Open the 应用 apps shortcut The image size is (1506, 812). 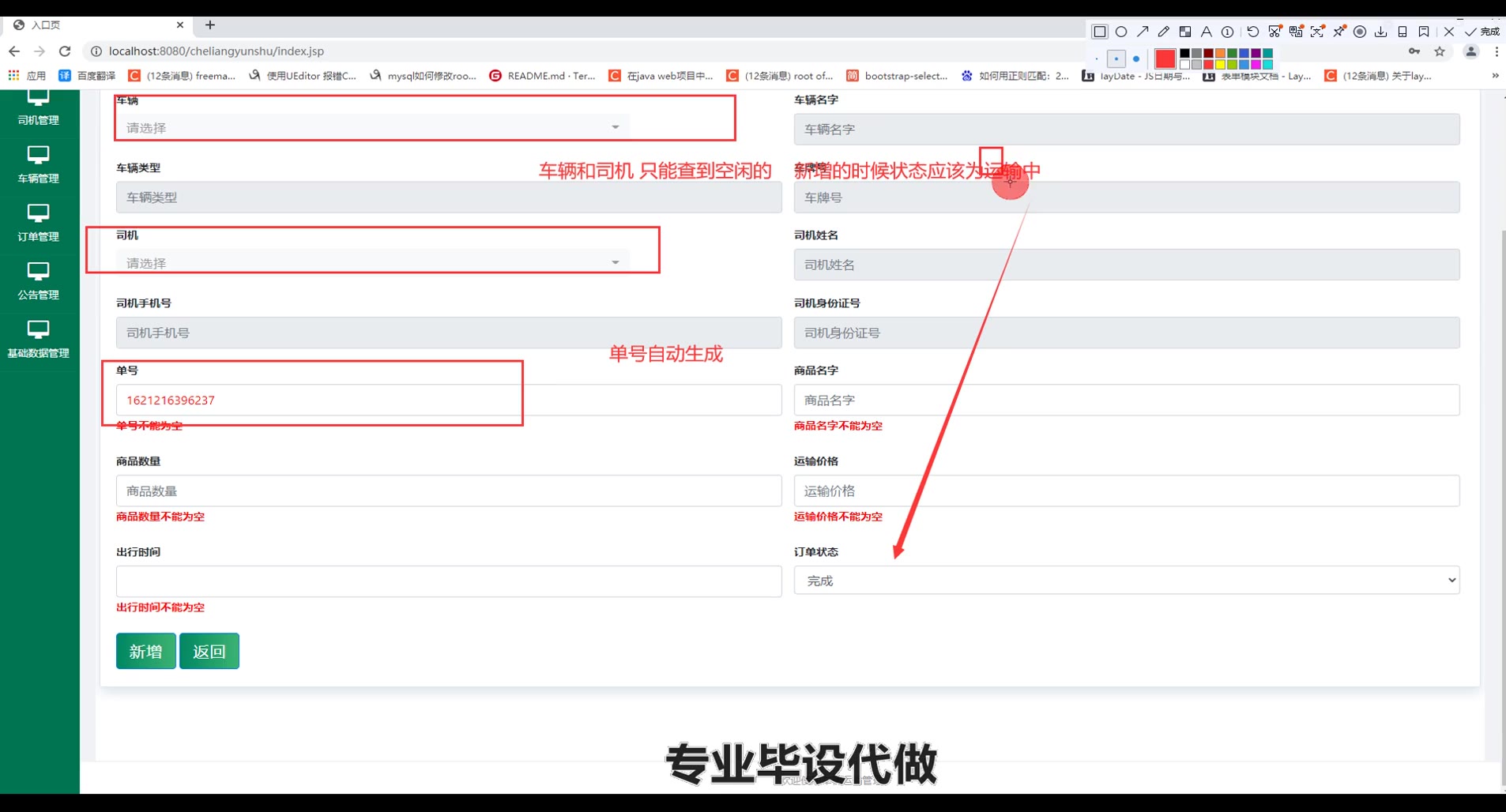tap(27, 76)
